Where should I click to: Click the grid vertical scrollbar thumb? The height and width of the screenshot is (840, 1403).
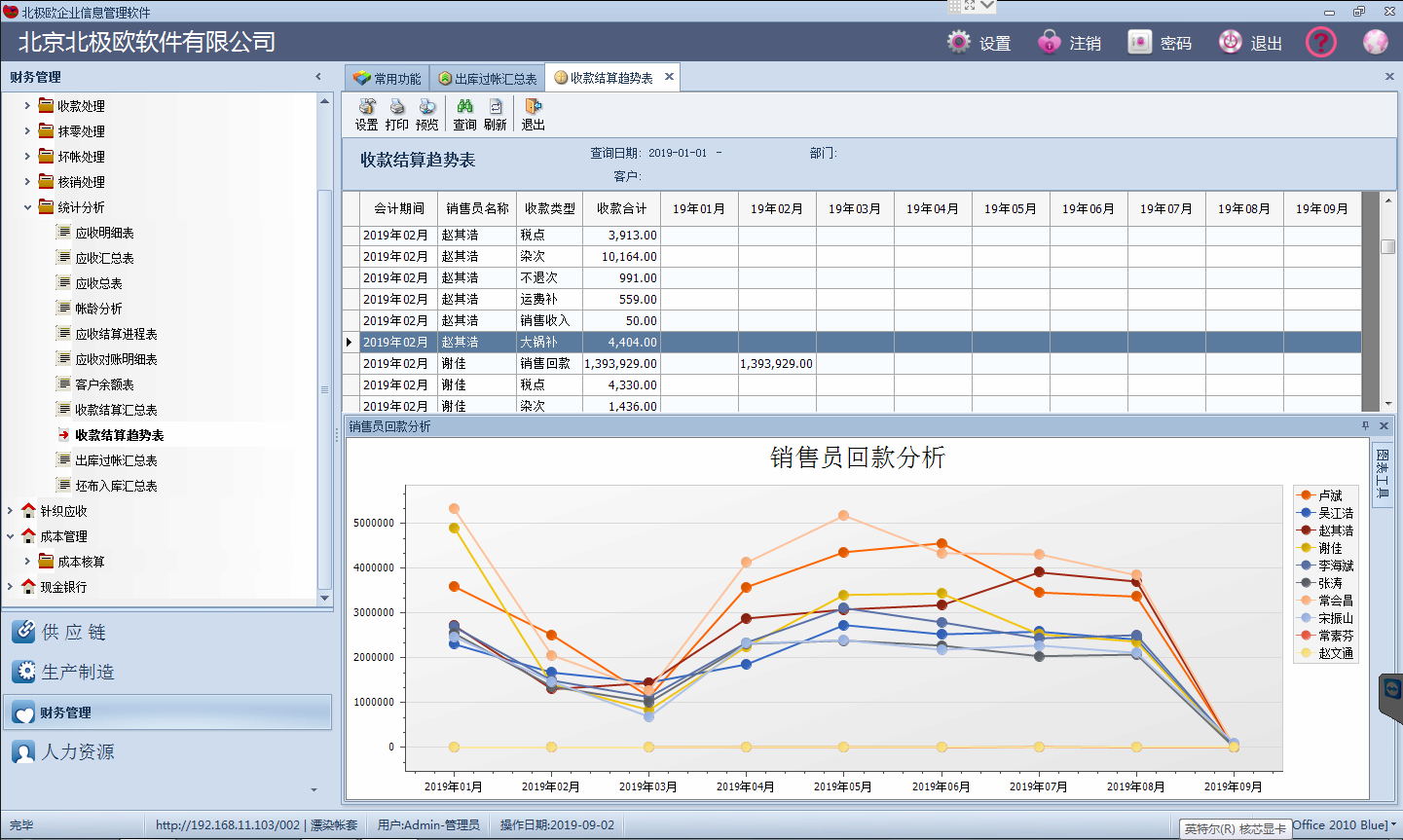(1388, 247)
